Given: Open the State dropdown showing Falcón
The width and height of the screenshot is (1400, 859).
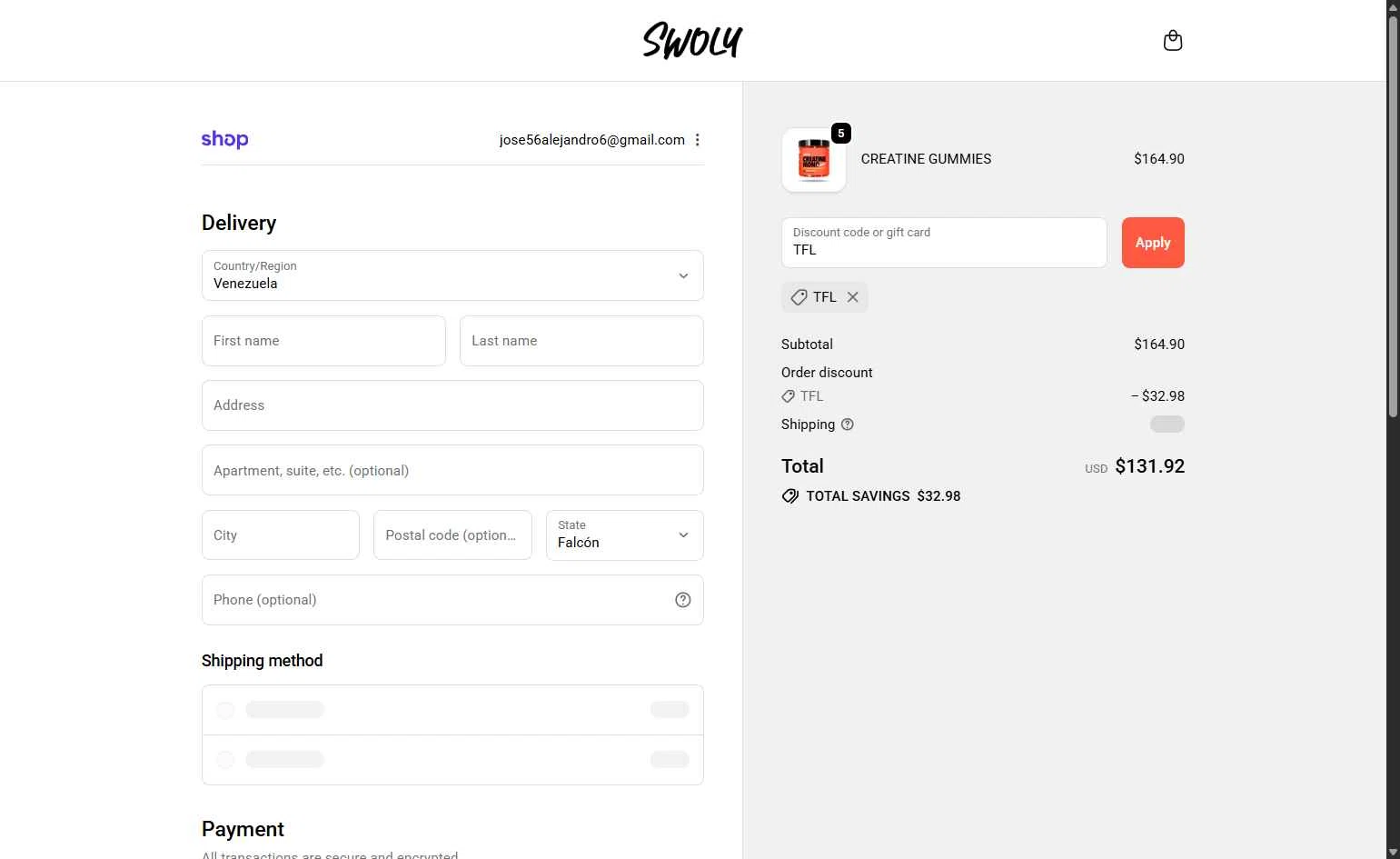Looking at the screenshot, I should coord(625,535).
